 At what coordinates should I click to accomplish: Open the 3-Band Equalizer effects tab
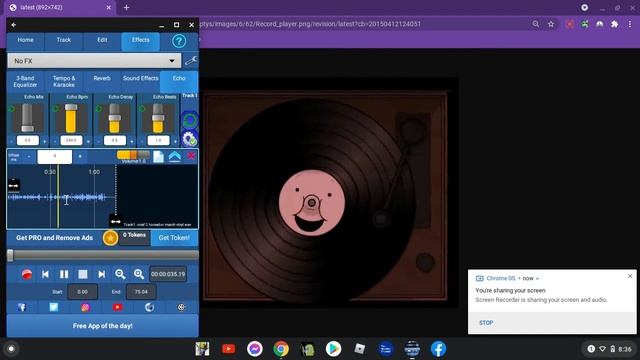(25, 81)
